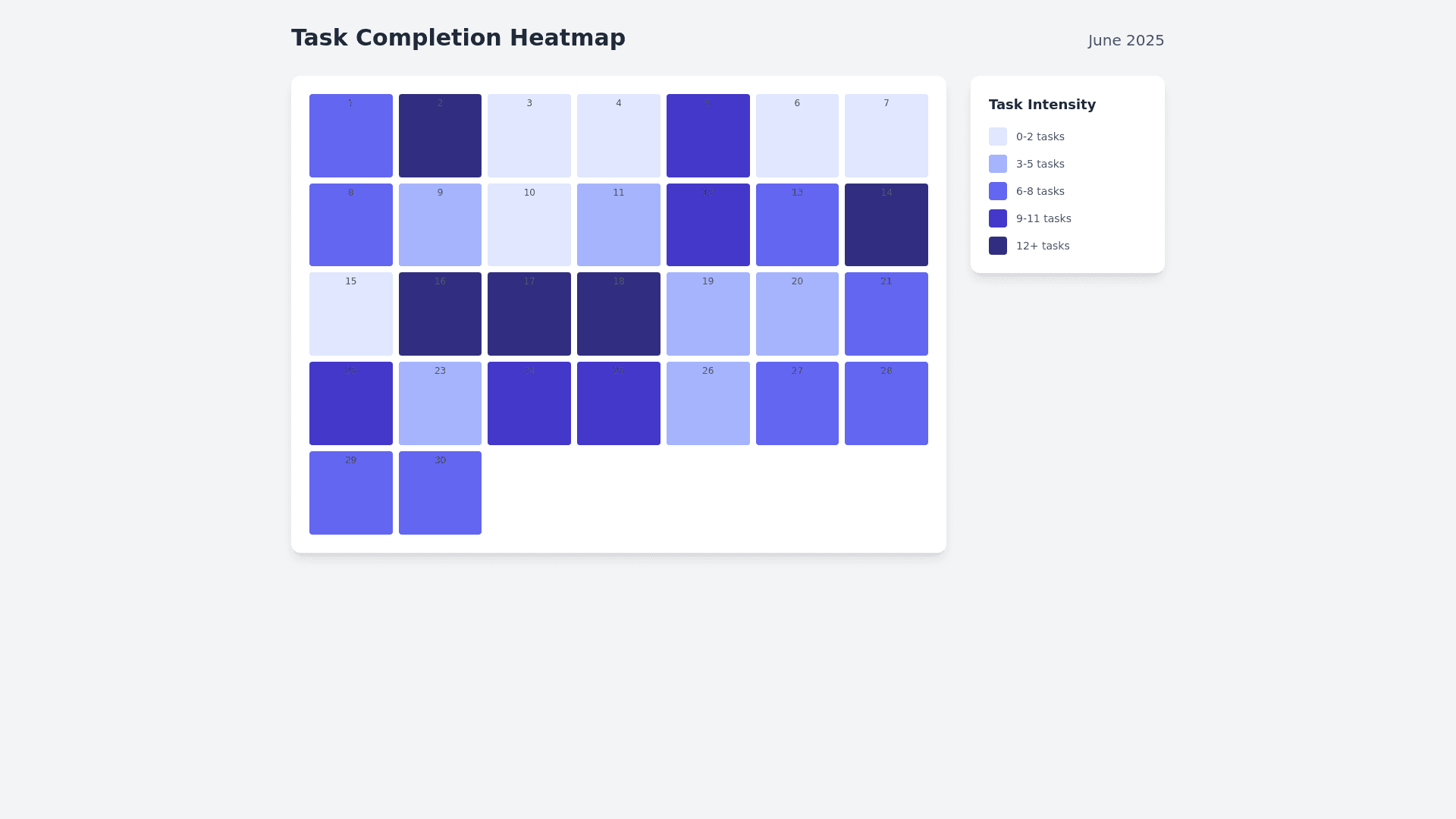Click the Task Intensity legend heading
Screen dimensions: 1456x819
point(1042,105)
